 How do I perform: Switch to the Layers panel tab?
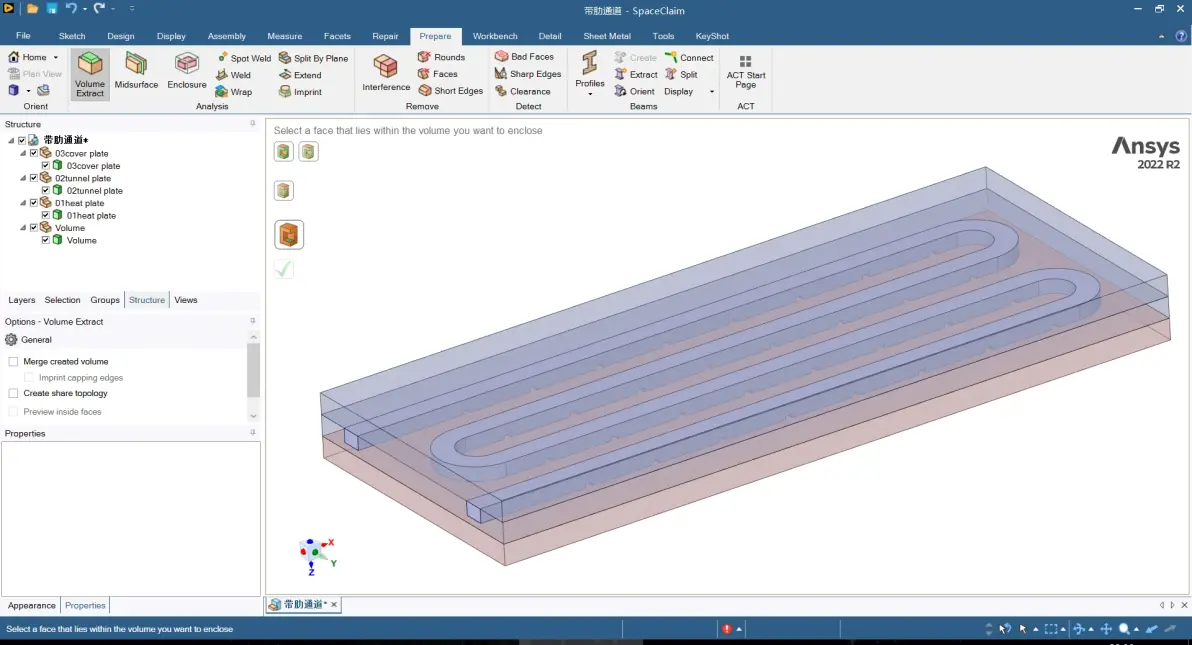coord(21,300)
